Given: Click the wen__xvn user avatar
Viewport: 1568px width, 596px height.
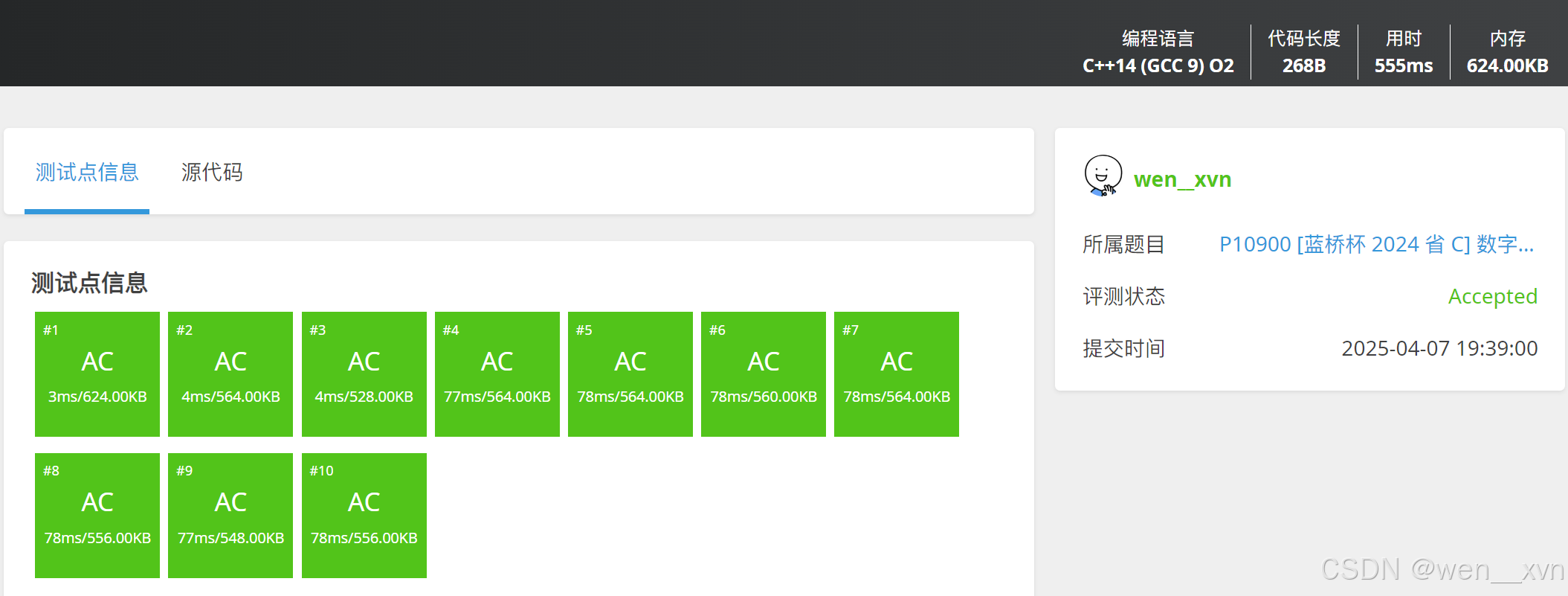Looking at the screenshot, I should 1103,176.
